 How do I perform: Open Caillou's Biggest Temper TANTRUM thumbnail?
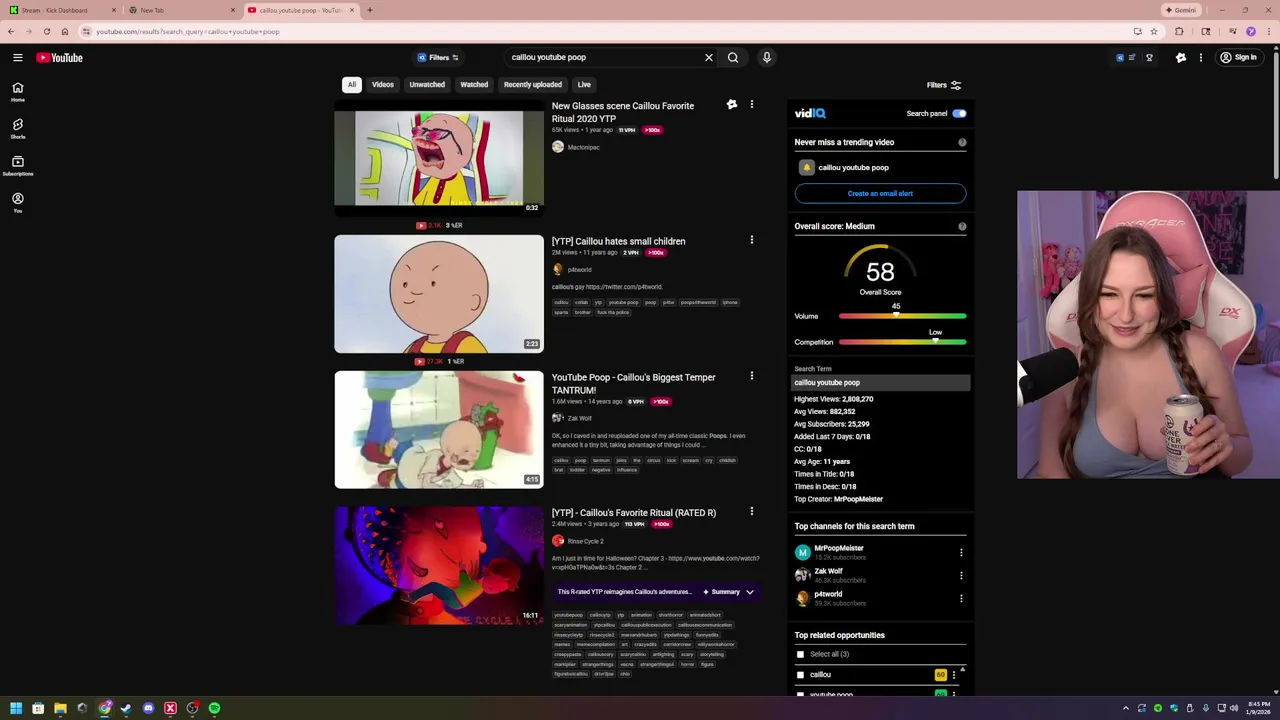coord(439,430)
